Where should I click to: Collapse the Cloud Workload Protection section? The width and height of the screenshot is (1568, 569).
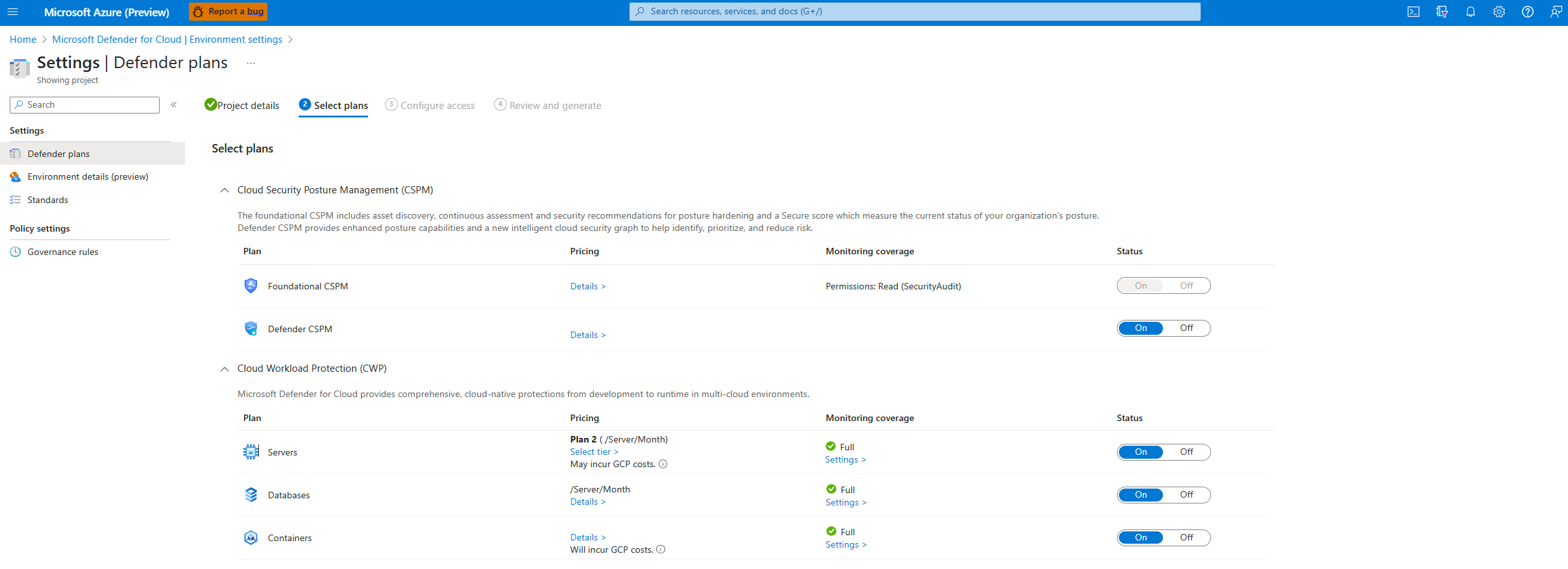(225, 369)
